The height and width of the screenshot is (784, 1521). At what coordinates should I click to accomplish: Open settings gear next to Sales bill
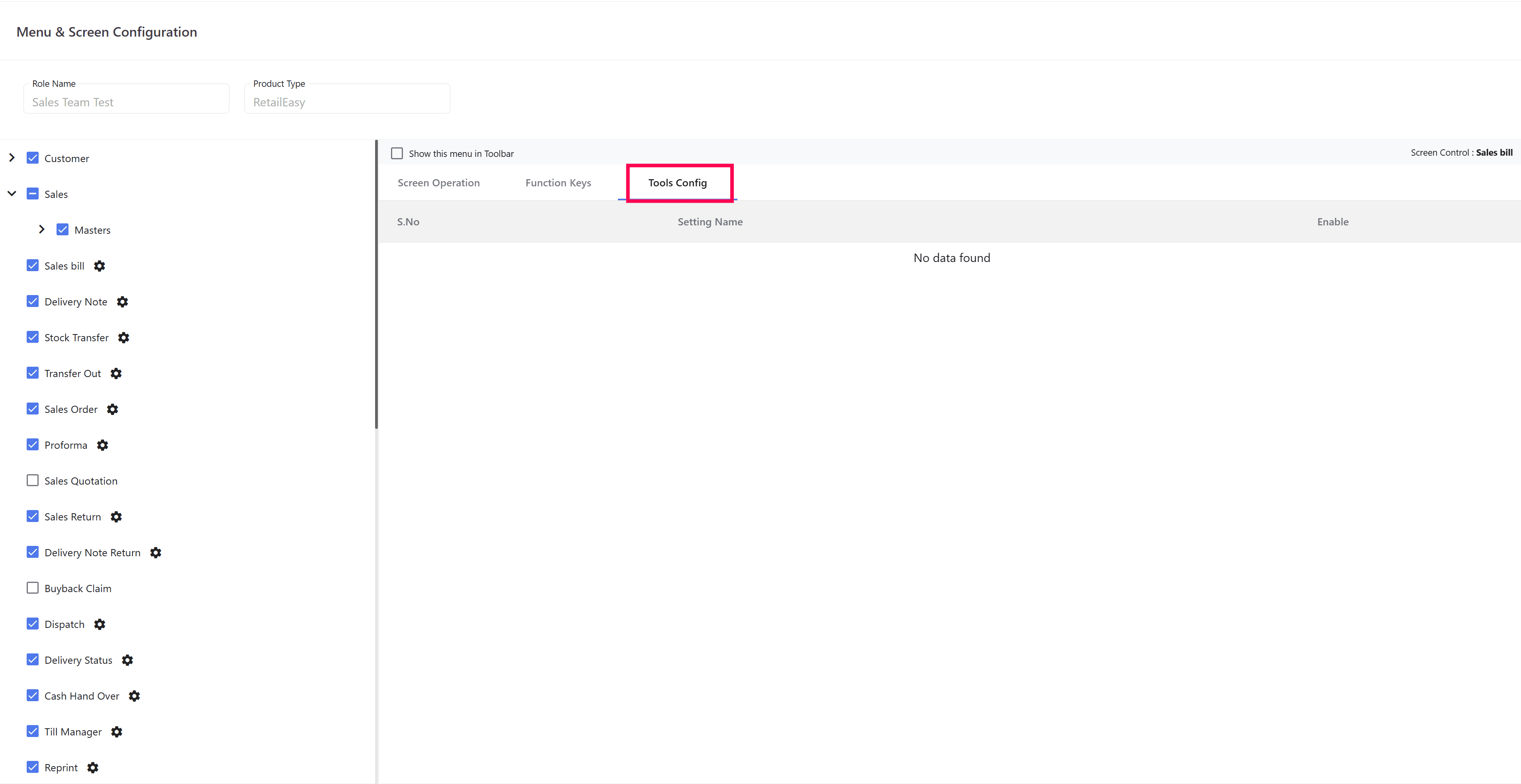pyautogui.click(x=100, y=266)
